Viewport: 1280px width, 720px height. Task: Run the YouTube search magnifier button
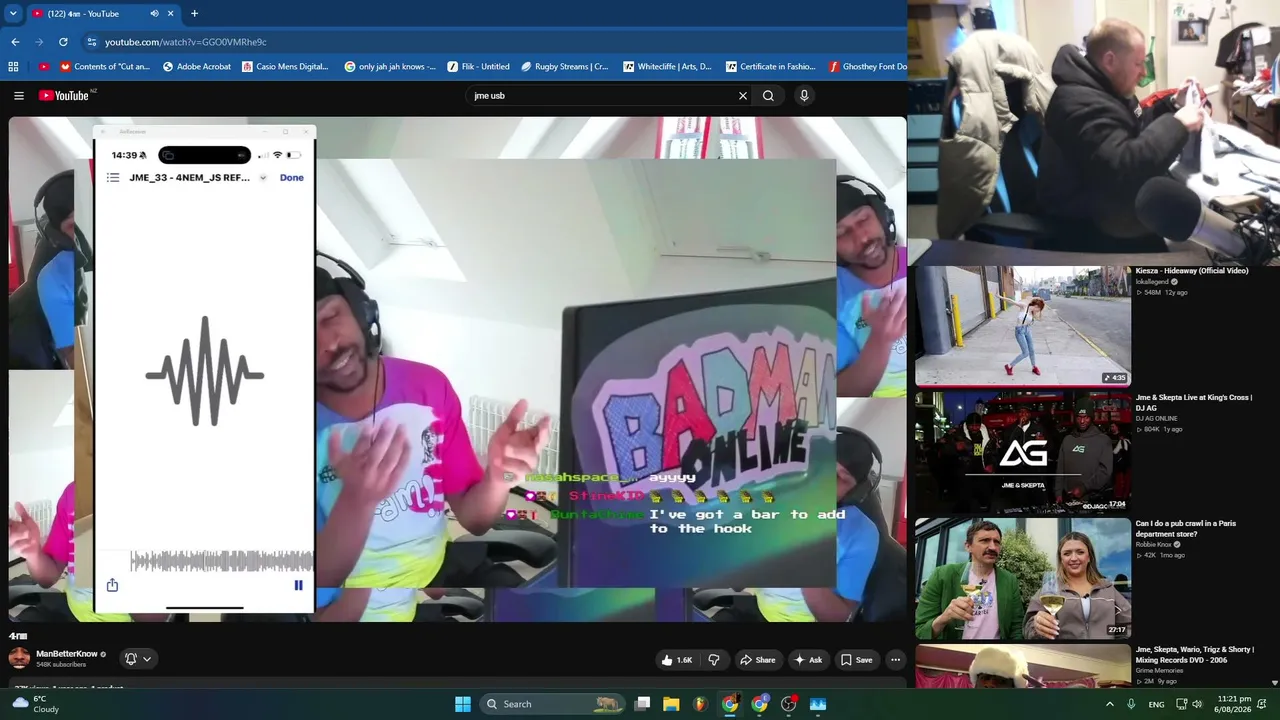[x=768, y=96]
